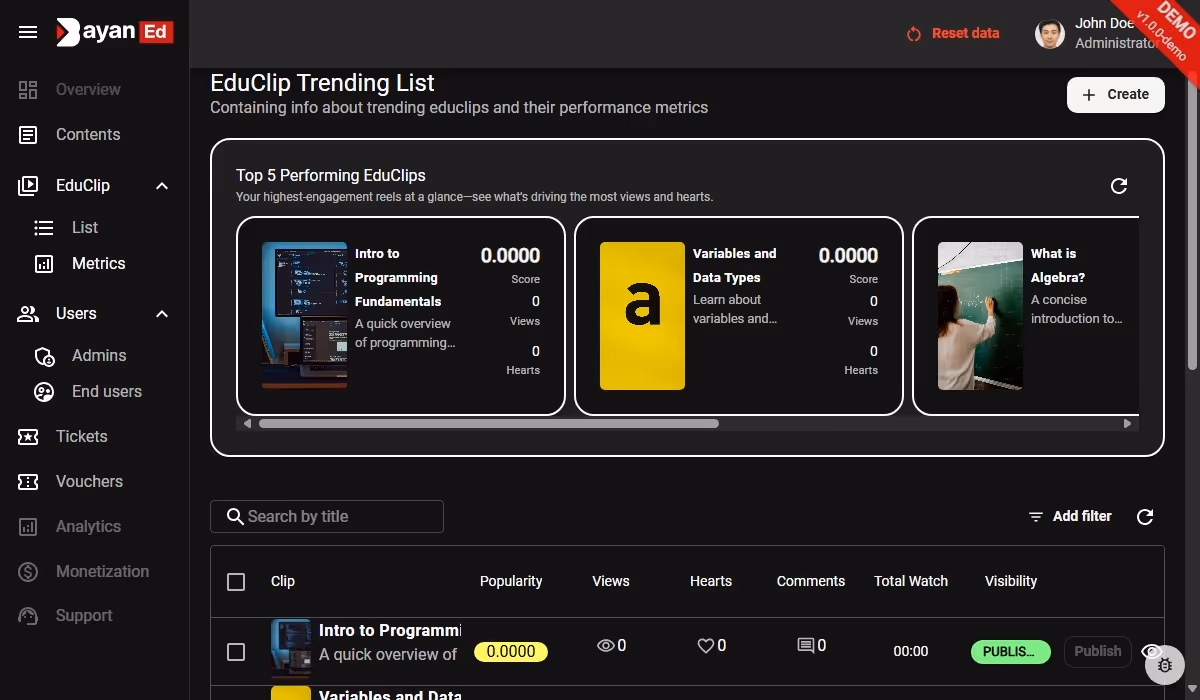Click Reset data in the top bar
Viewport: 1200px width, 700px height.
(953, 33)
